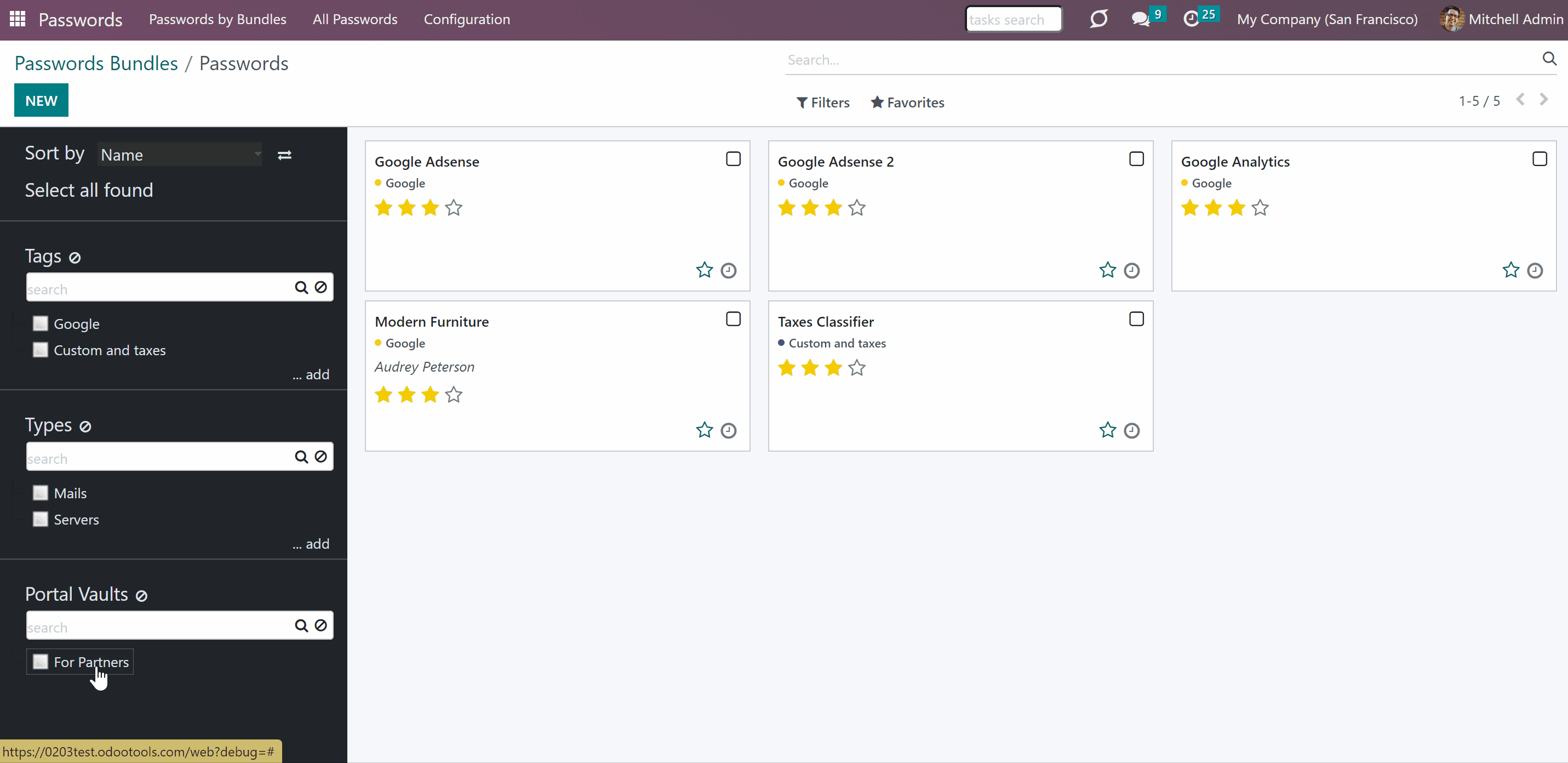This screenshot has height=763, width=1568.
Task: Select the Google Adsense card checkbox
Action: 734,159
